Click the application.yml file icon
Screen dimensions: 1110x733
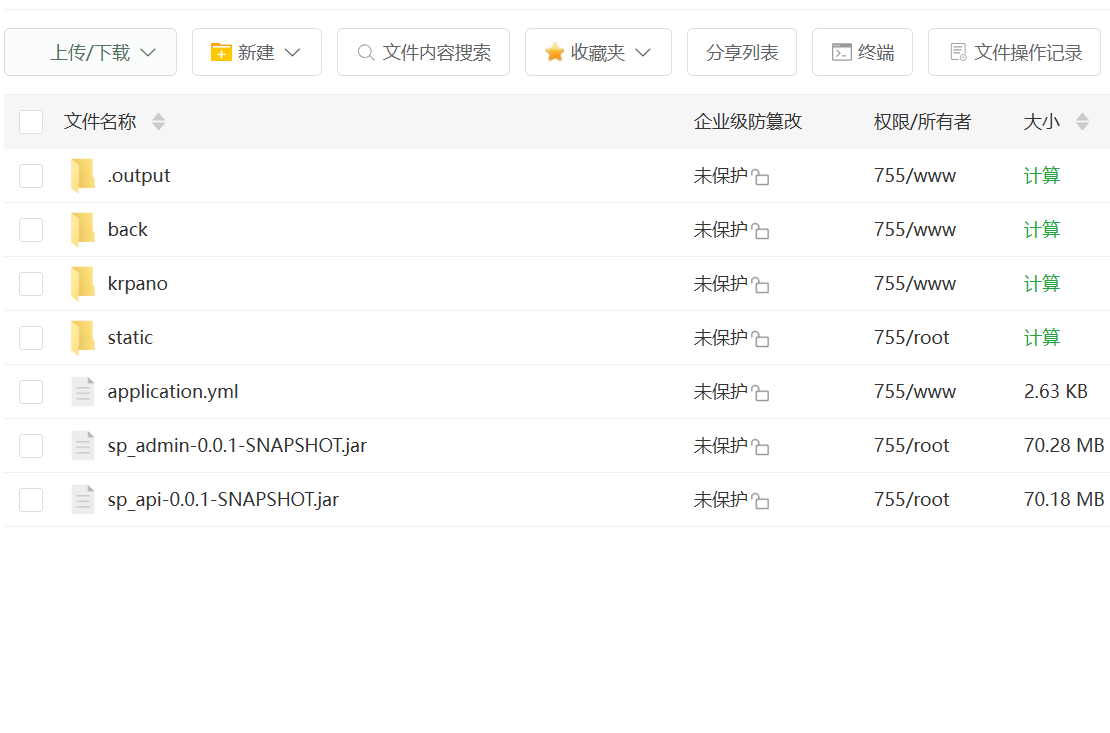click(83, 392)
